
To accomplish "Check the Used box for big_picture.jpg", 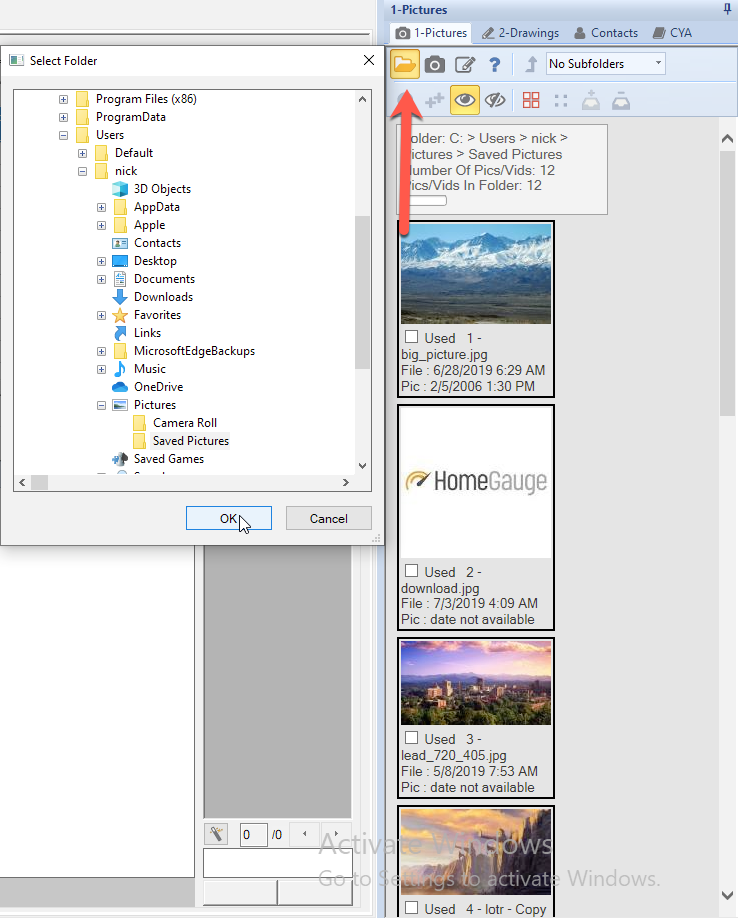I will point(411,337).
